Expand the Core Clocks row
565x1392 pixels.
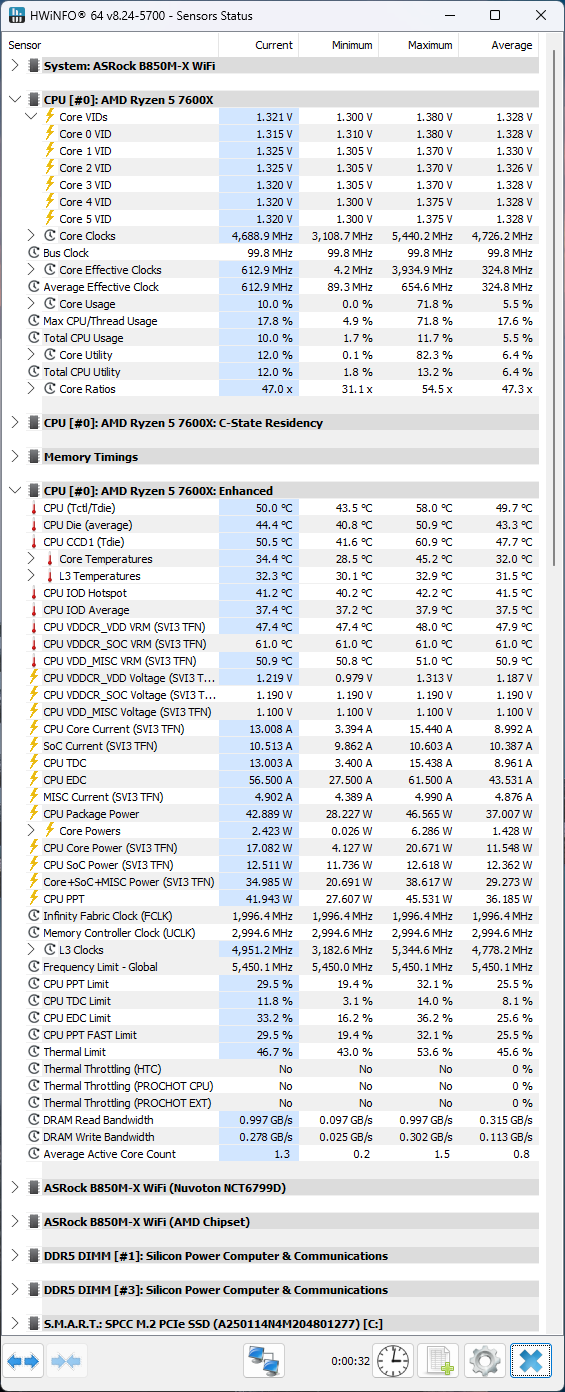[x=31, y=236]
